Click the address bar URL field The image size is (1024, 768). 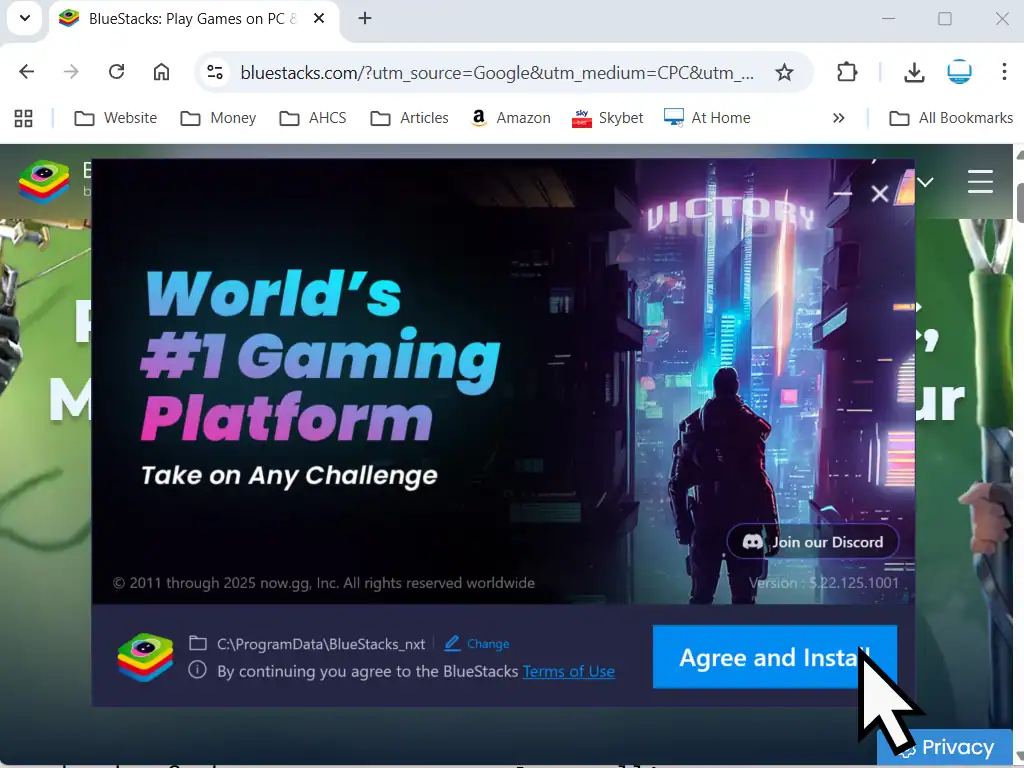(x=495, y=72)
